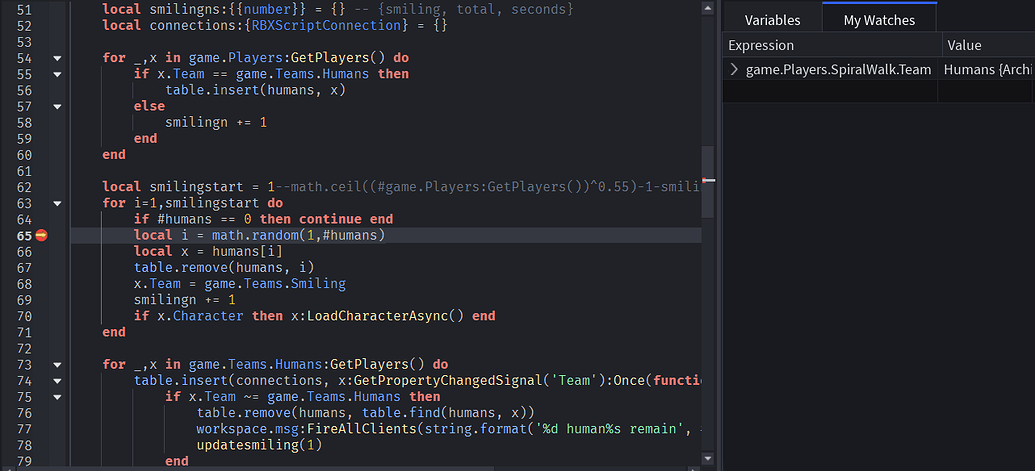1035x471 pixels.
Task: Click the vertical scrollbar thumb in editor
Action: pos(708,181)
